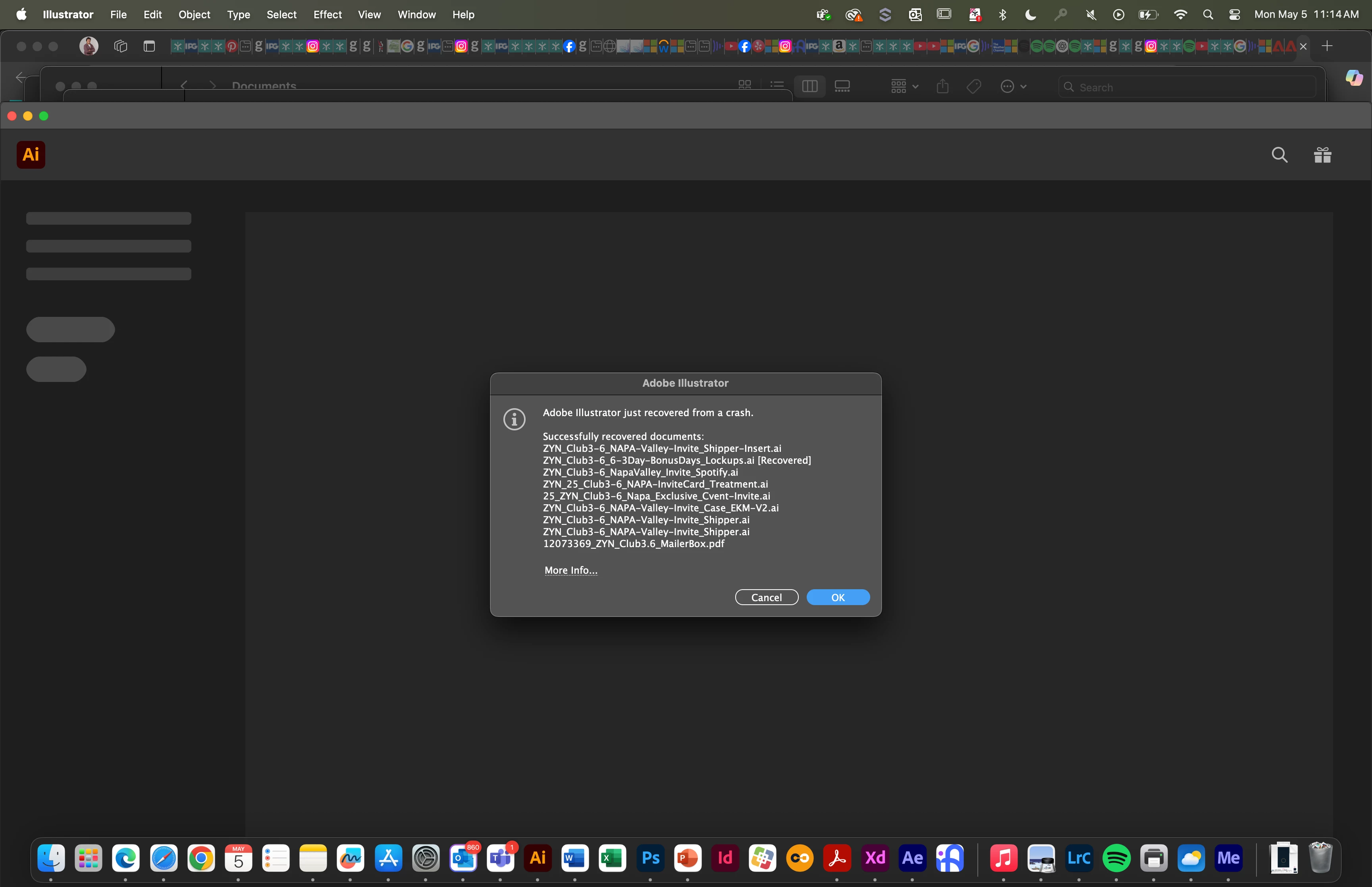Expand the Finder group-by dropdown
This screenshot has height=887, width=1372.
[x=904, y=87]
